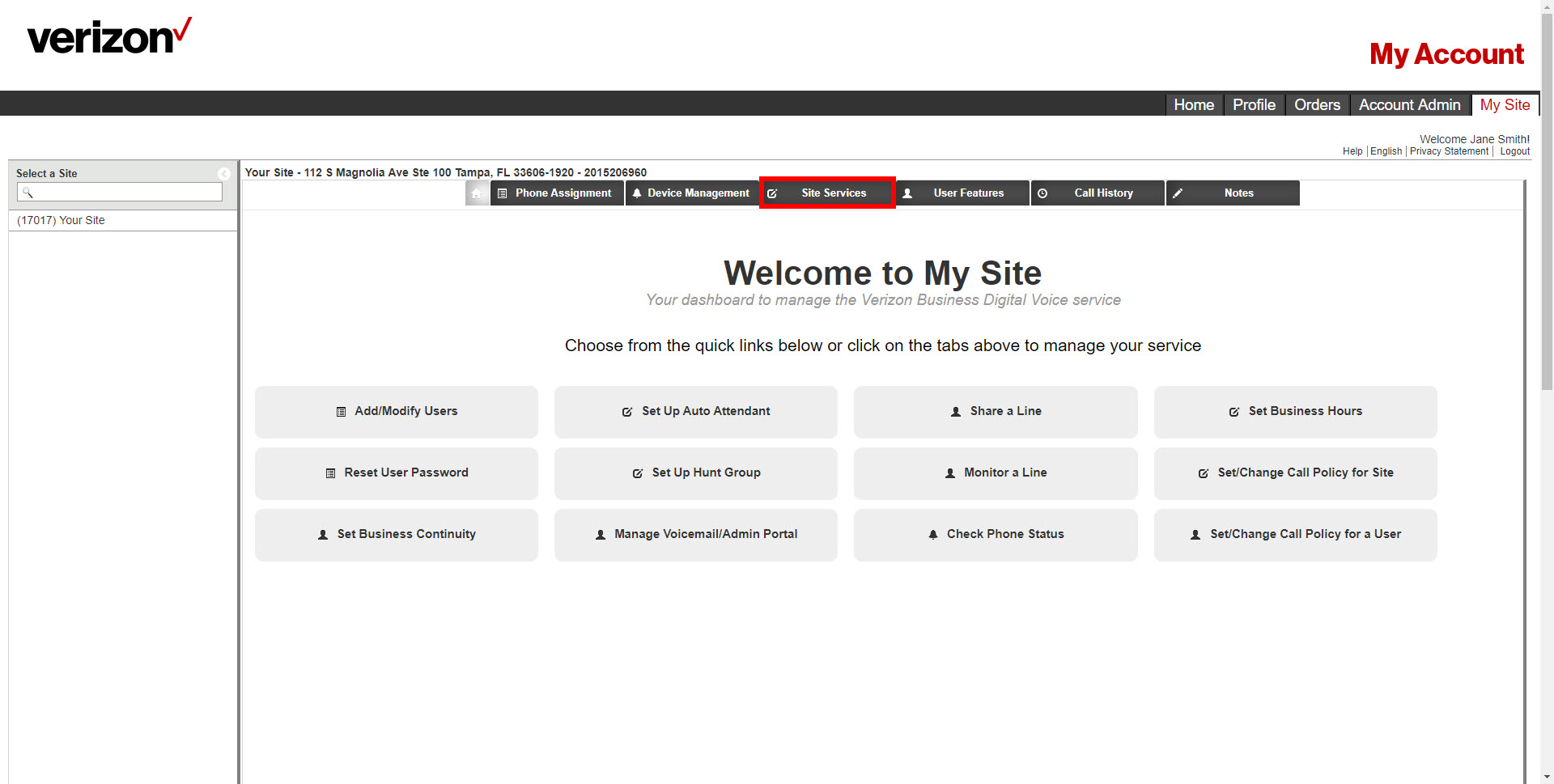This screenshot has width=1554, height=784.
Task: Open the Call History tab
Action: (1098, 193)
